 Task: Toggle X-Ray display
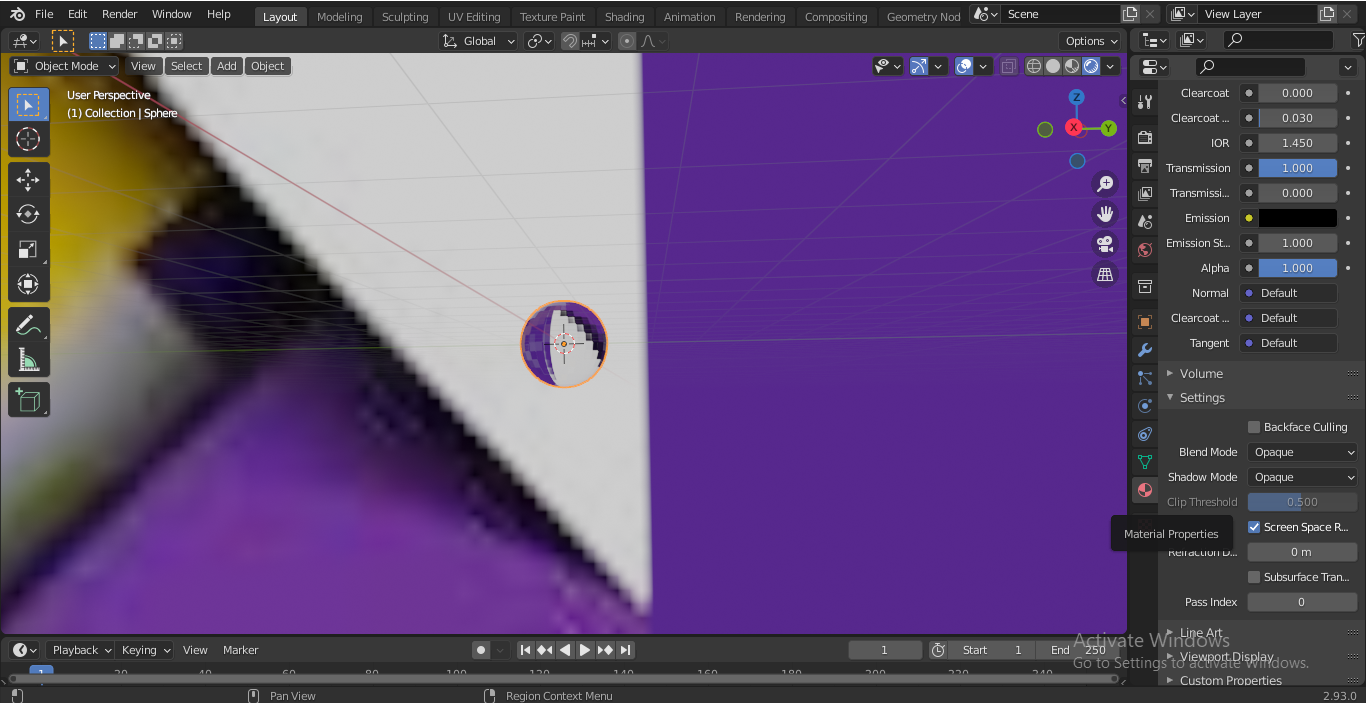point(1008,66)
